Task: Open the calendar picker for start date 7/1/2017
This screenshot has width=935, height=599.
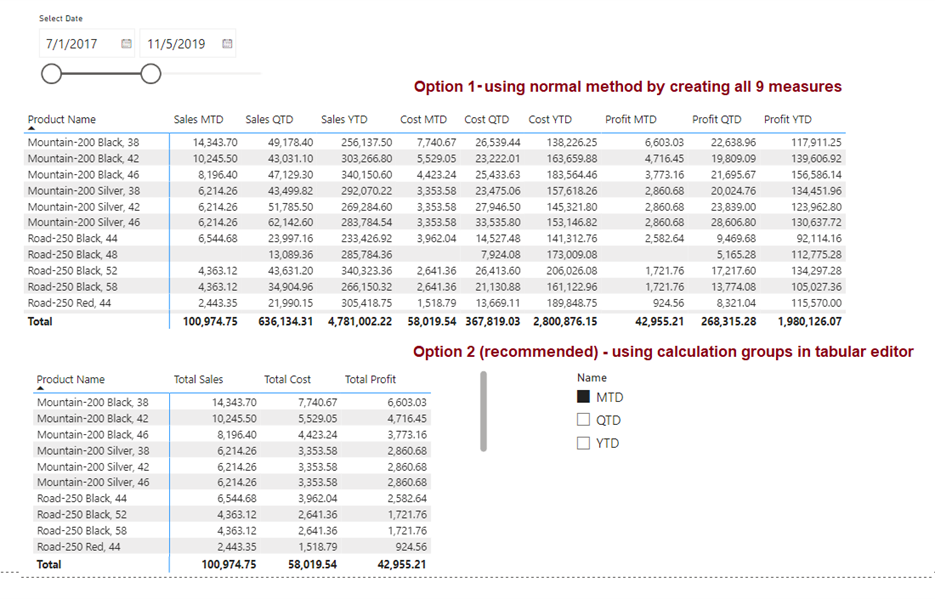Action: click(126, 44)
